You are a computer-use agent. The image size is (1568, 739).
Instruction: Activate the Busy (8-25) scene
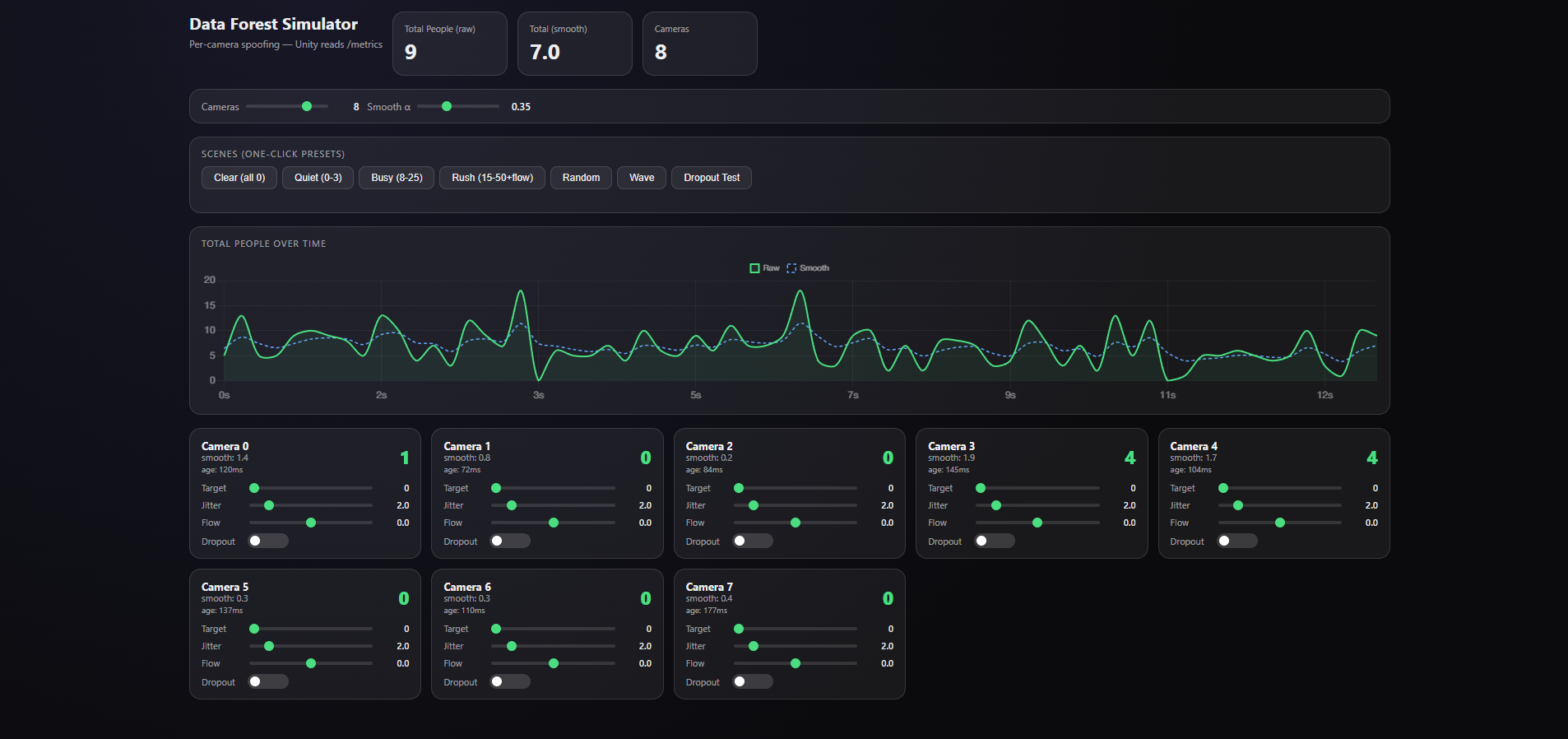[397, 178]
